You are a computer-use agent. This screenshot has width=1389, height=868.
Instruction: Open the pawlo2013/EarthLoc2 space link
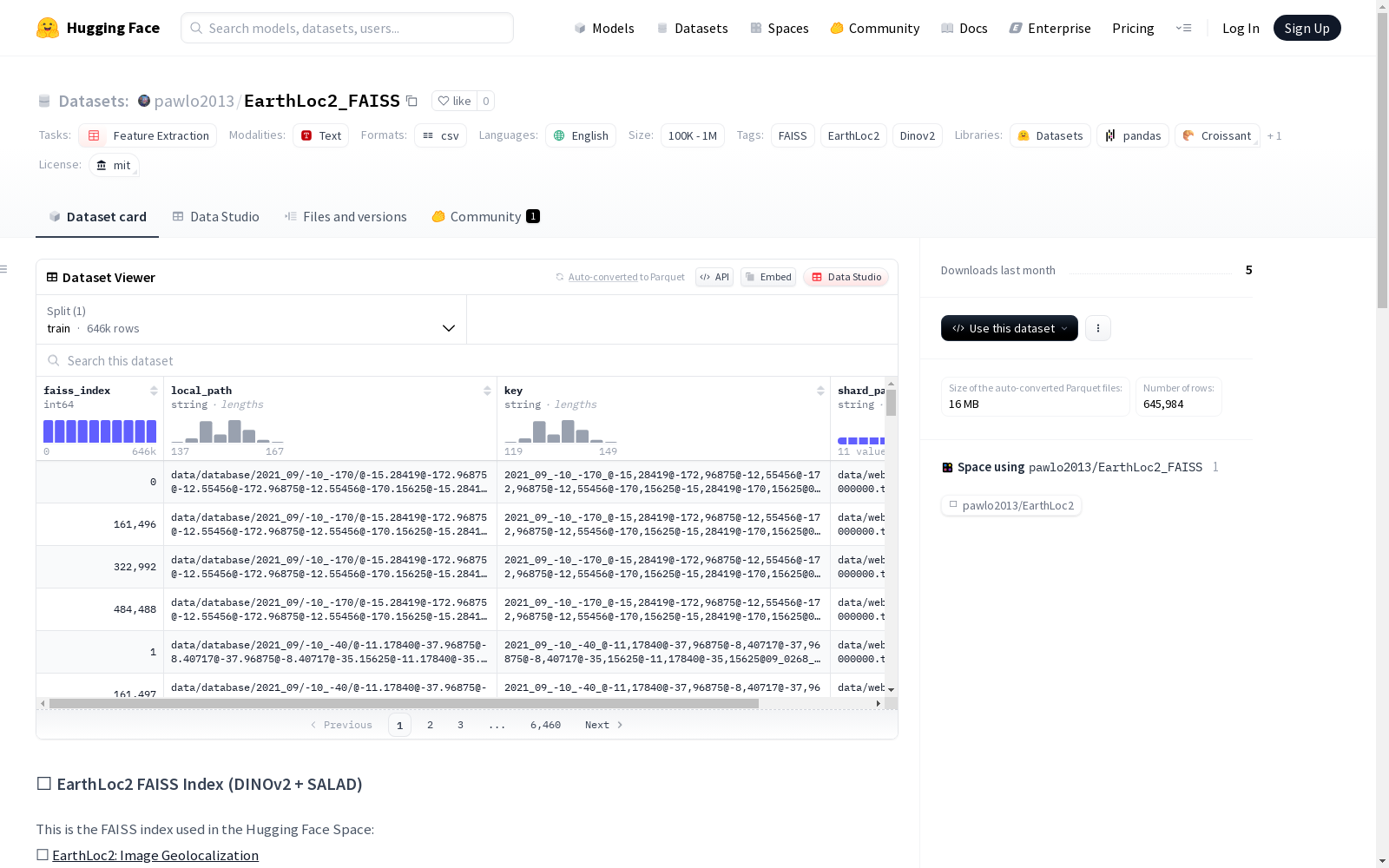[1011, 505]
